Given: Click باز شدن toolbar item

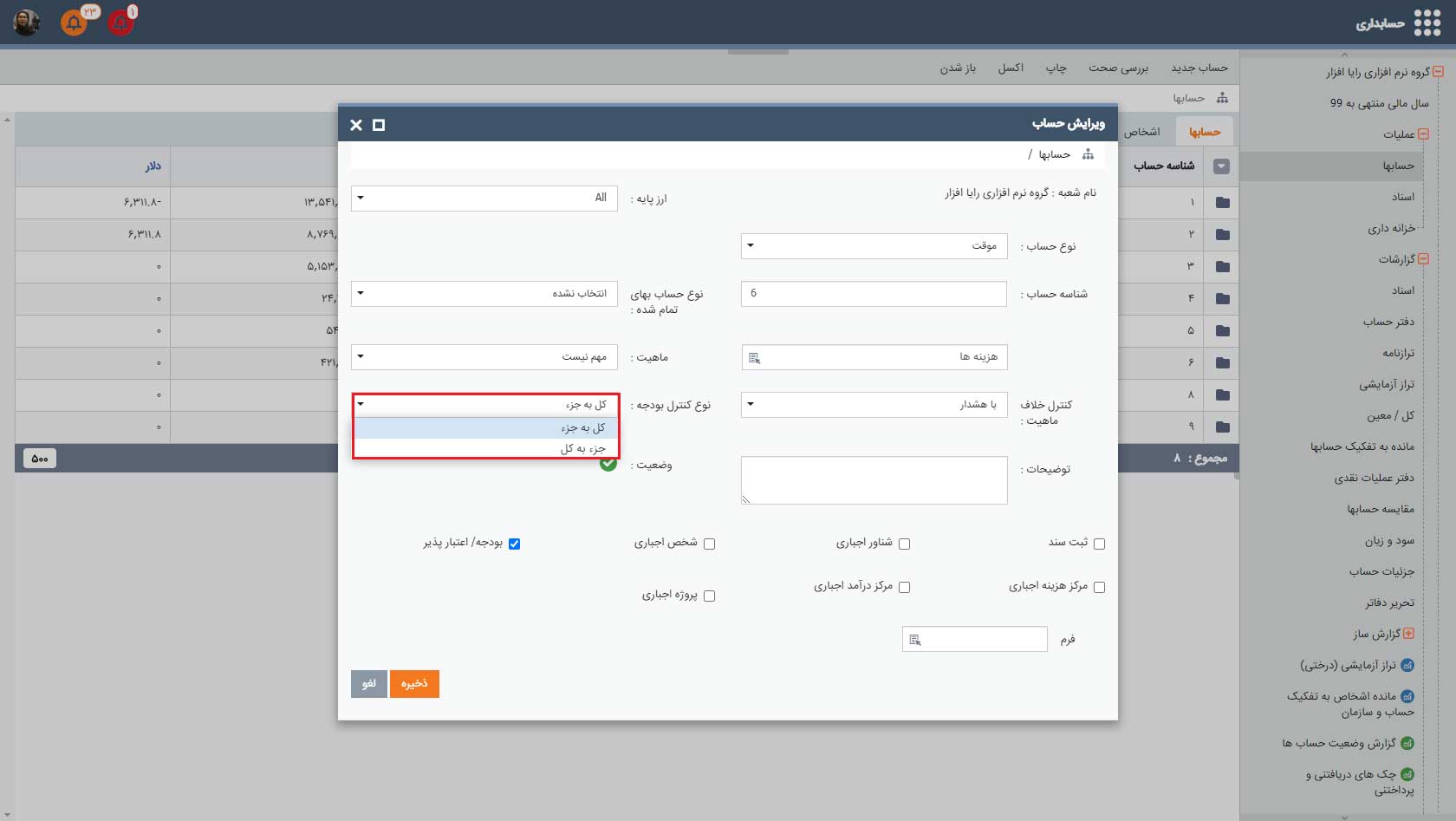Looking at the screenshot, I should click(958, 68).
